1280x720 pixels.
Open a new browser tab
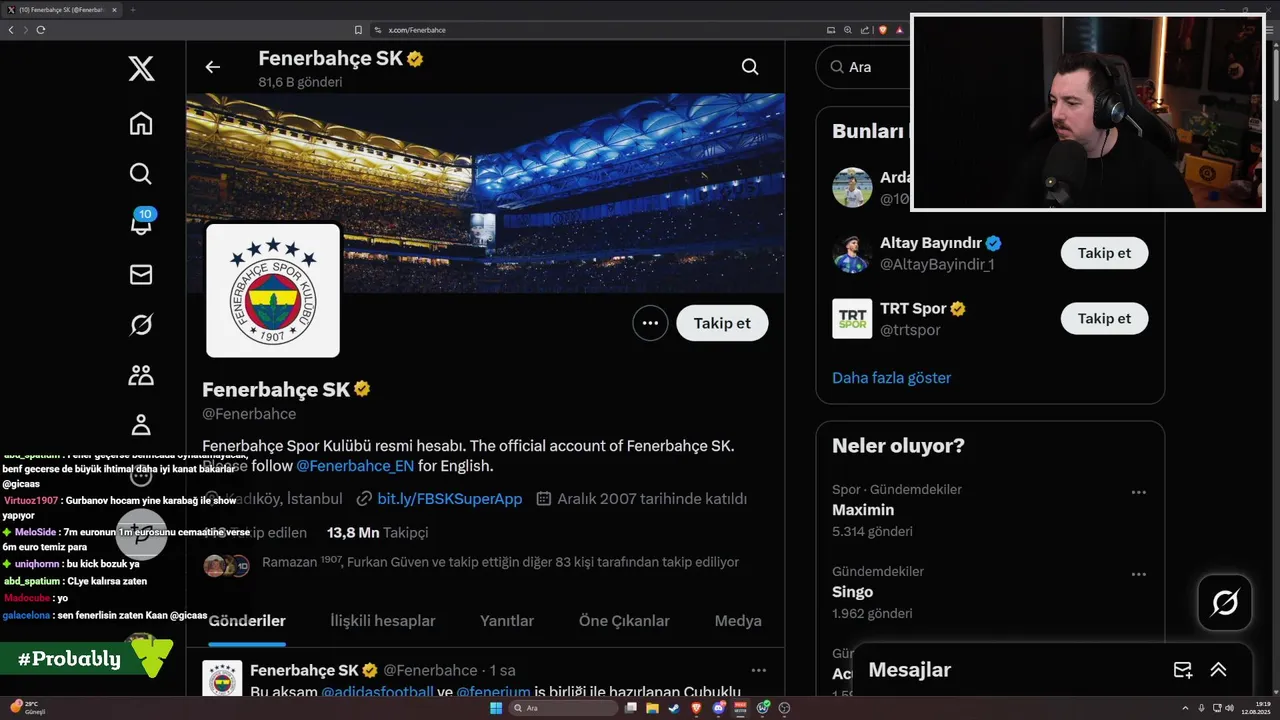tap(133, 10)
